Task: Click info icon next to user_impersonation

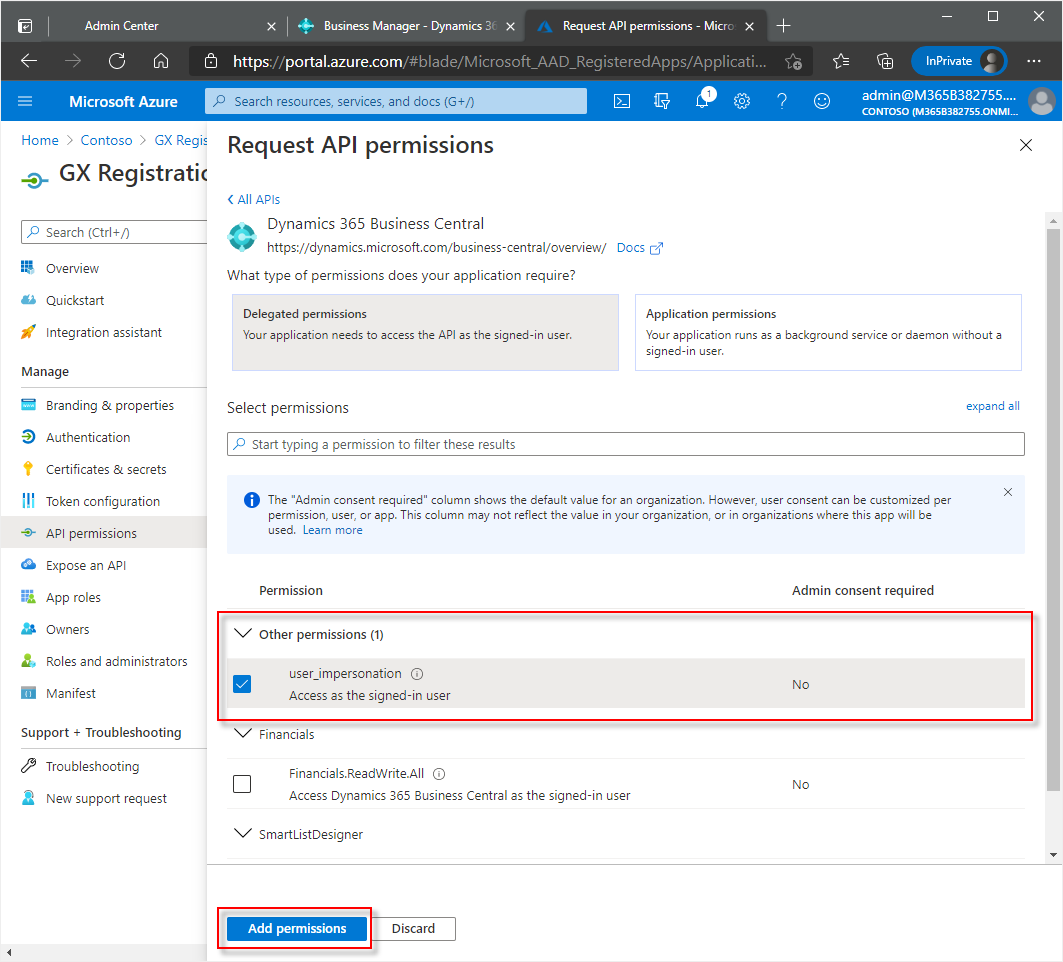Action: pos(417,674)
